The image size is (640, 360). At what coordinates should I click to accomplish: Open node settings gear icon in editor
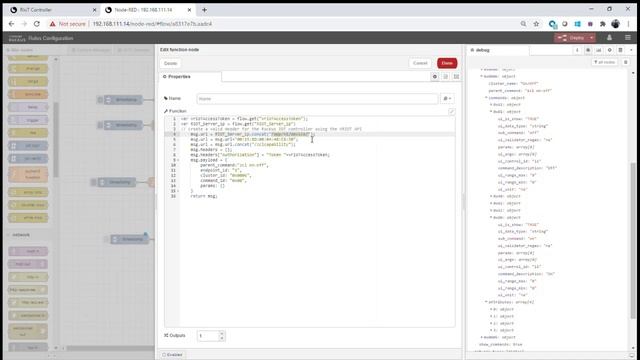435,77
